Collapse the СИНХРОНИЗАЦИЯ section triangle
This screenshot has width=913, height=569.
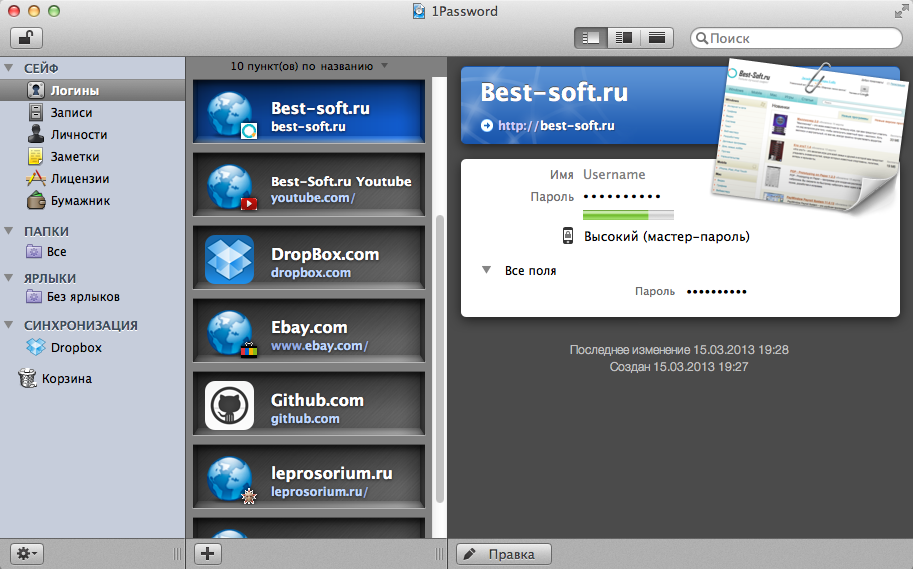pyautogui.click(x=9, y=325)
